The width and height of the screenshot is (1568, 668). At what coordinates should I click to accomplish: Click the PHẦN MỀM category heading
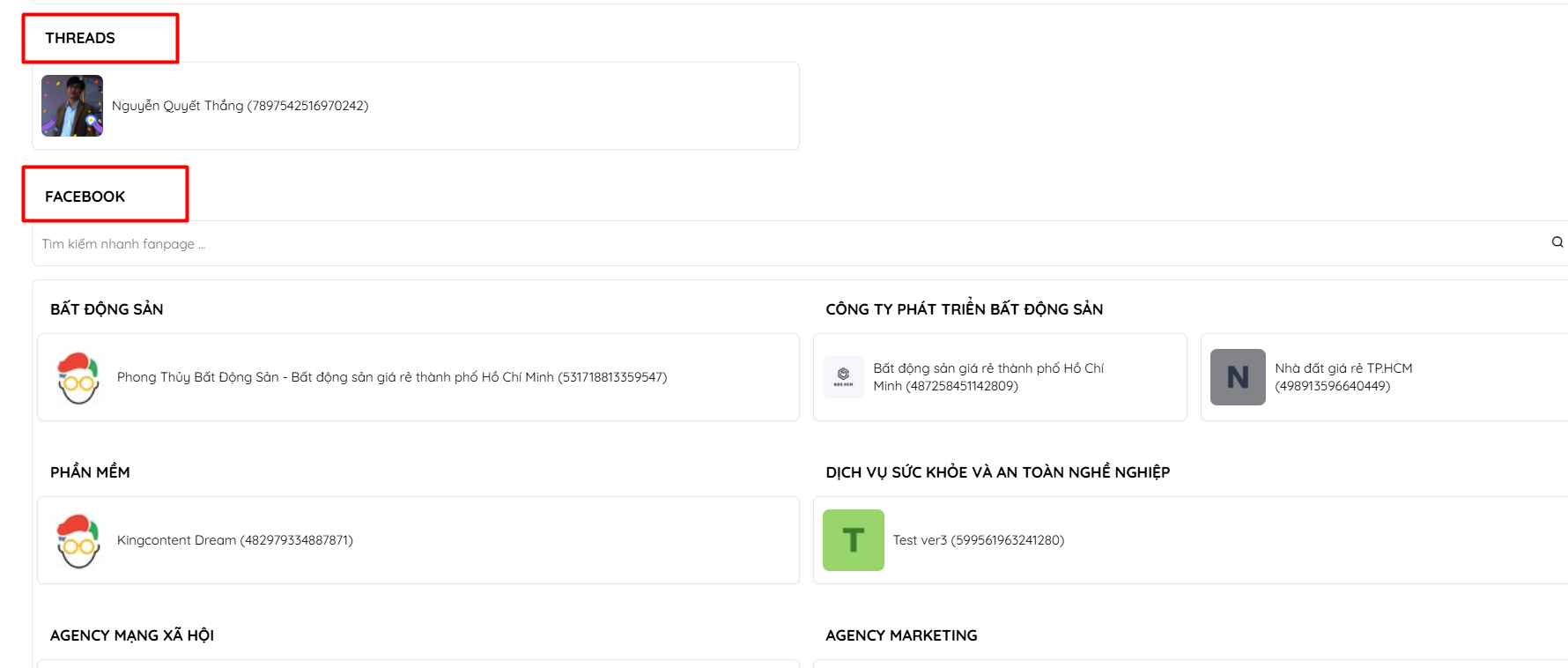click(x=90, y=472)
